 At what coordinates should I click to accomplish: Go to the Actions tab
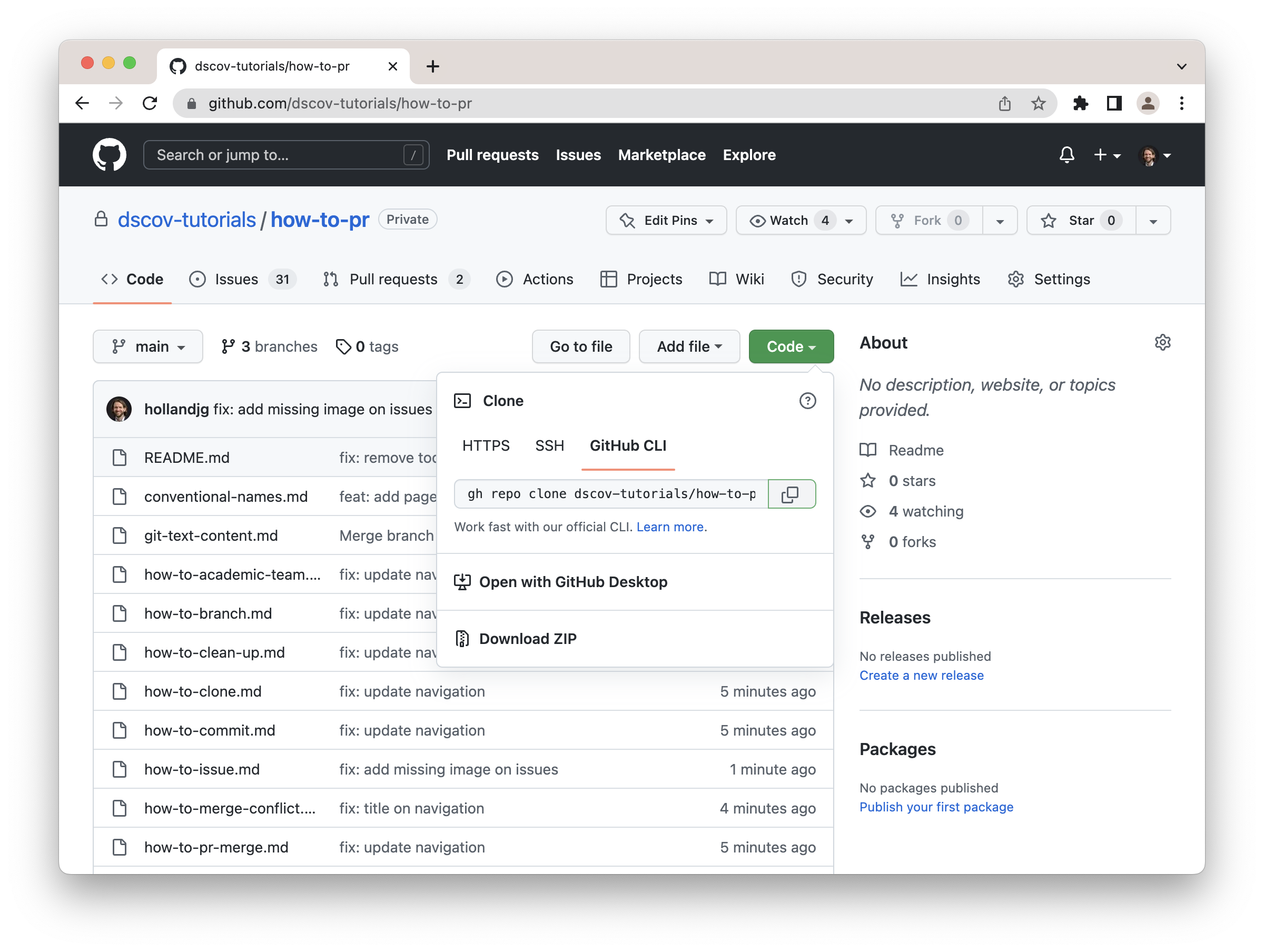534,280
